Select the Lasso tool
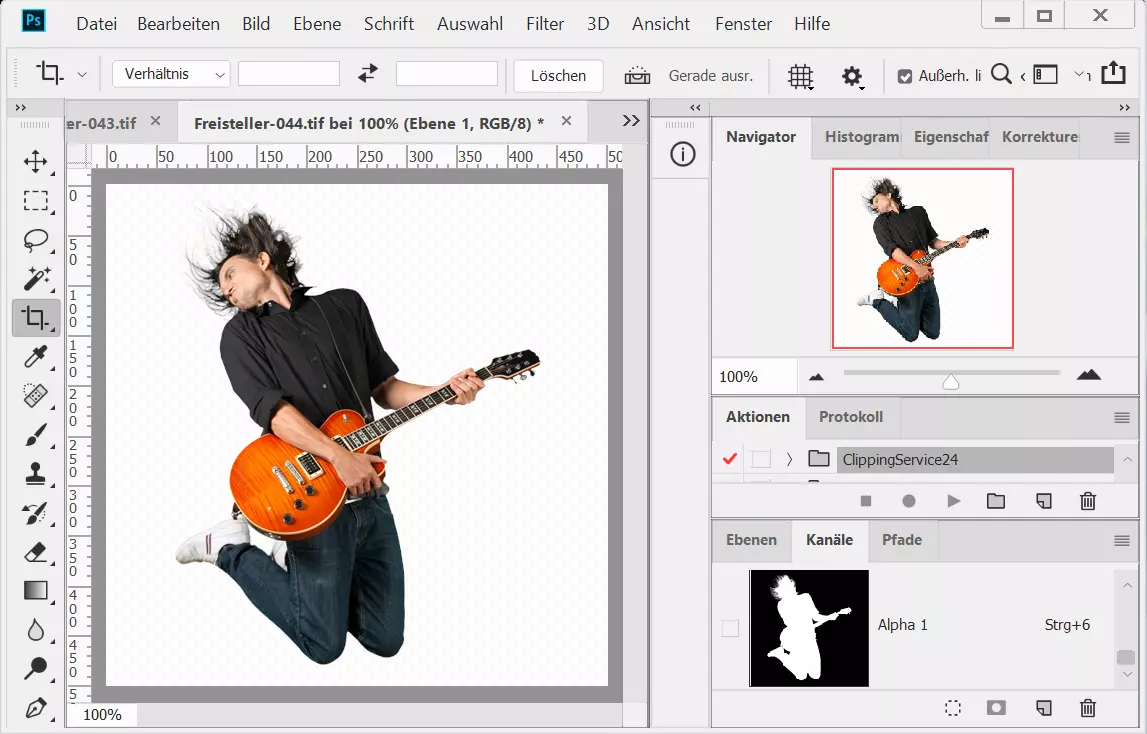The width and height of the screenshot is (1147, 734). point(36,240)
